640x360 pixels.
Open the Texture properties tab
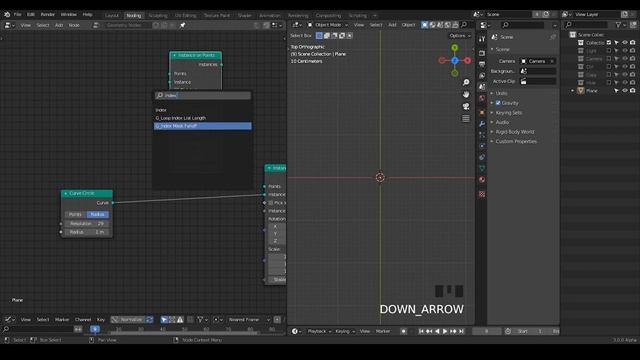pos(482,194)
